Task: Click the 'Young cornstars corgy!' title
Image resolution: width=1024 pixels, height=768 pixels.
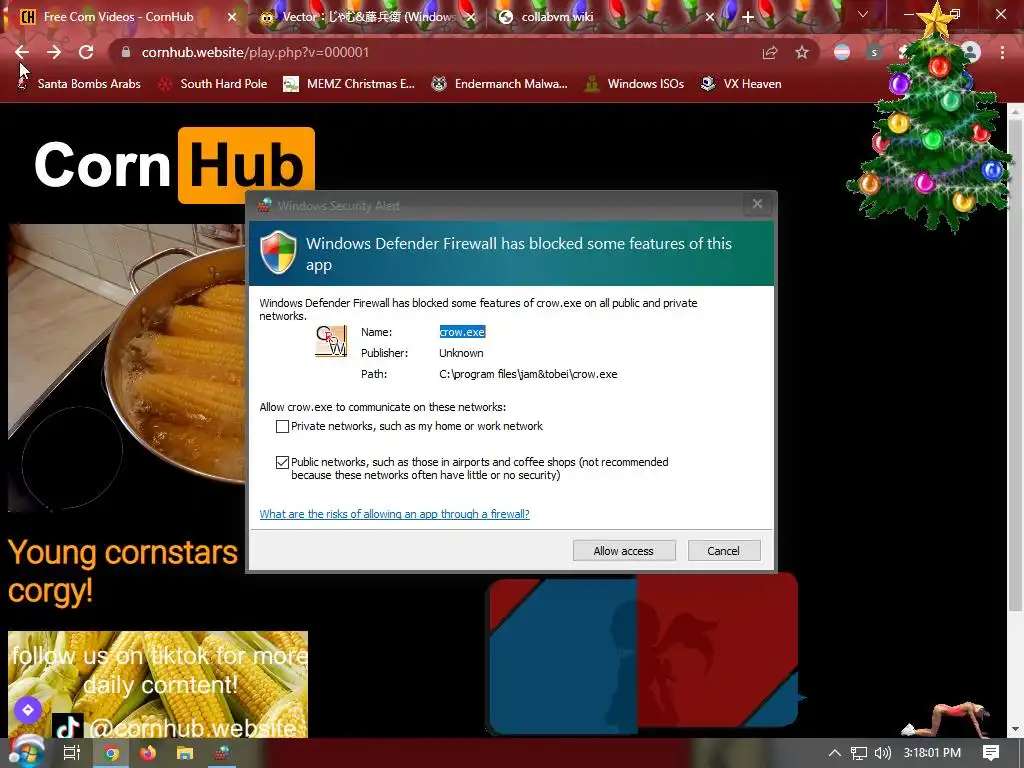Action: (x=123, y=571)
